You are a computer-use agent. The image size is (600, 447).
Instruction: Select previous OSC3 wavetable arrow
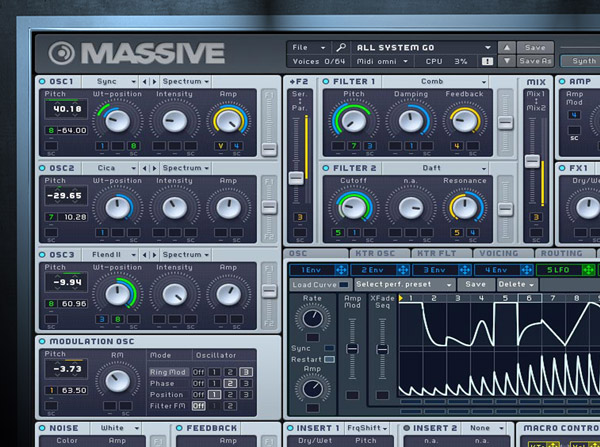pyautogui.click(x=145, y=255)
